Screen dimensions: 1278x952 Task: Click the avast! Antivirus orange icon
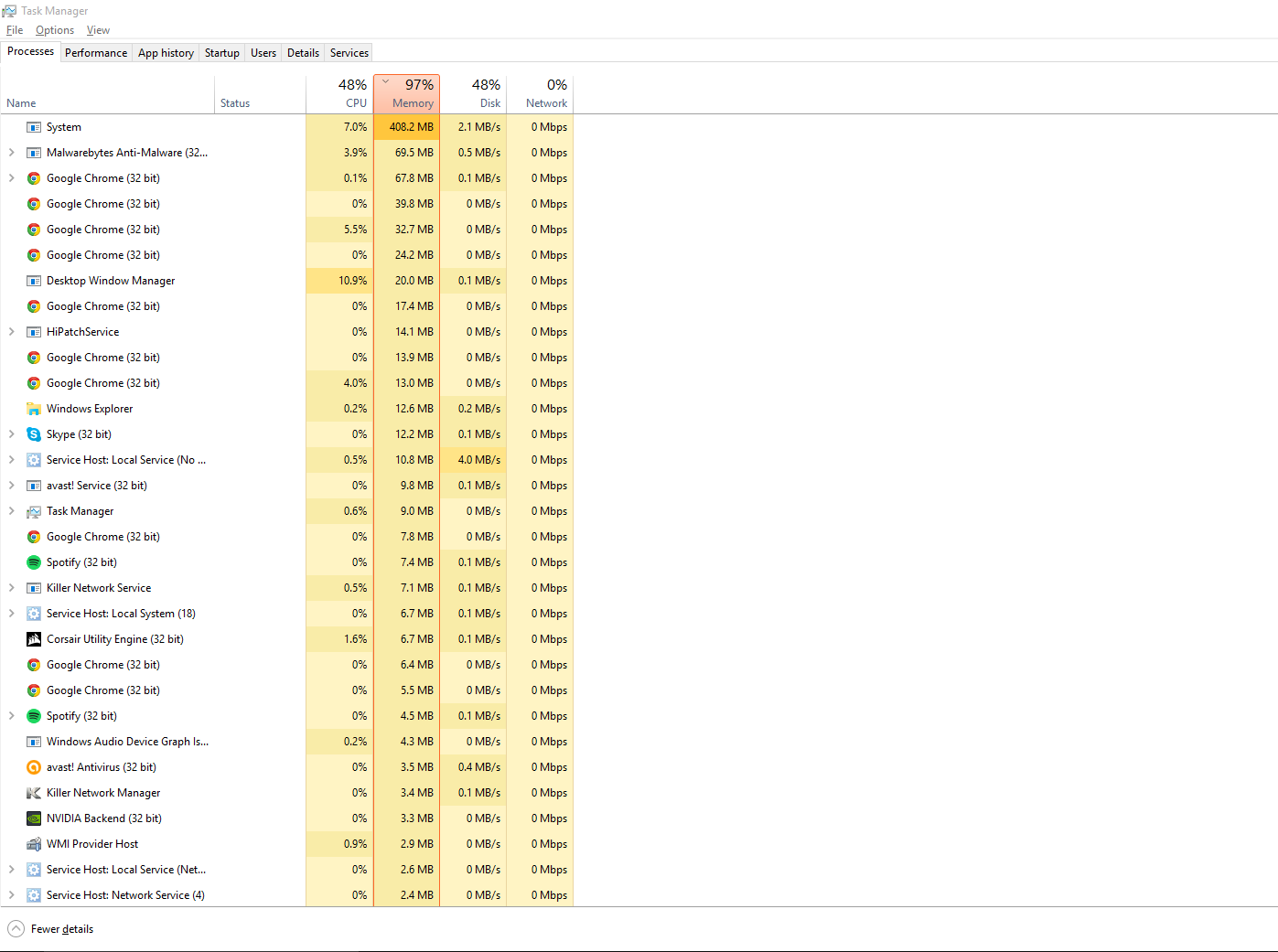click(34, 767)
